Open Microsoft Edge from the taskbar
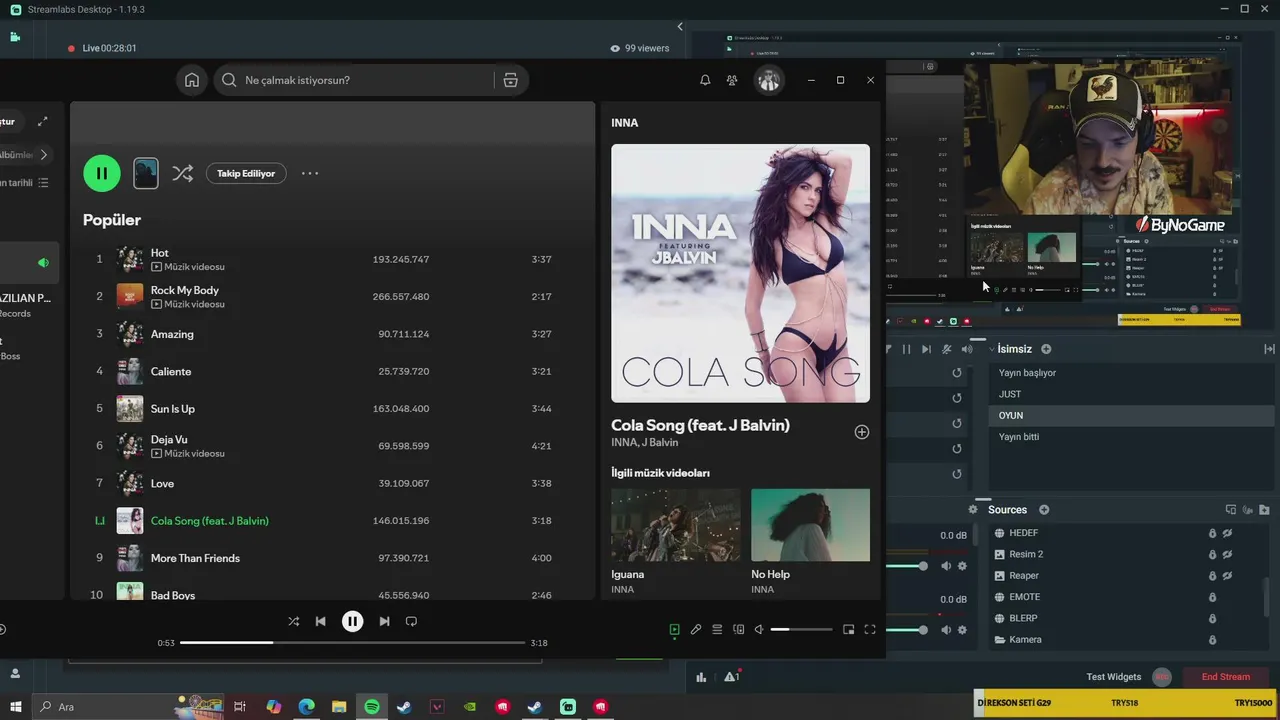 pos(306,707)
